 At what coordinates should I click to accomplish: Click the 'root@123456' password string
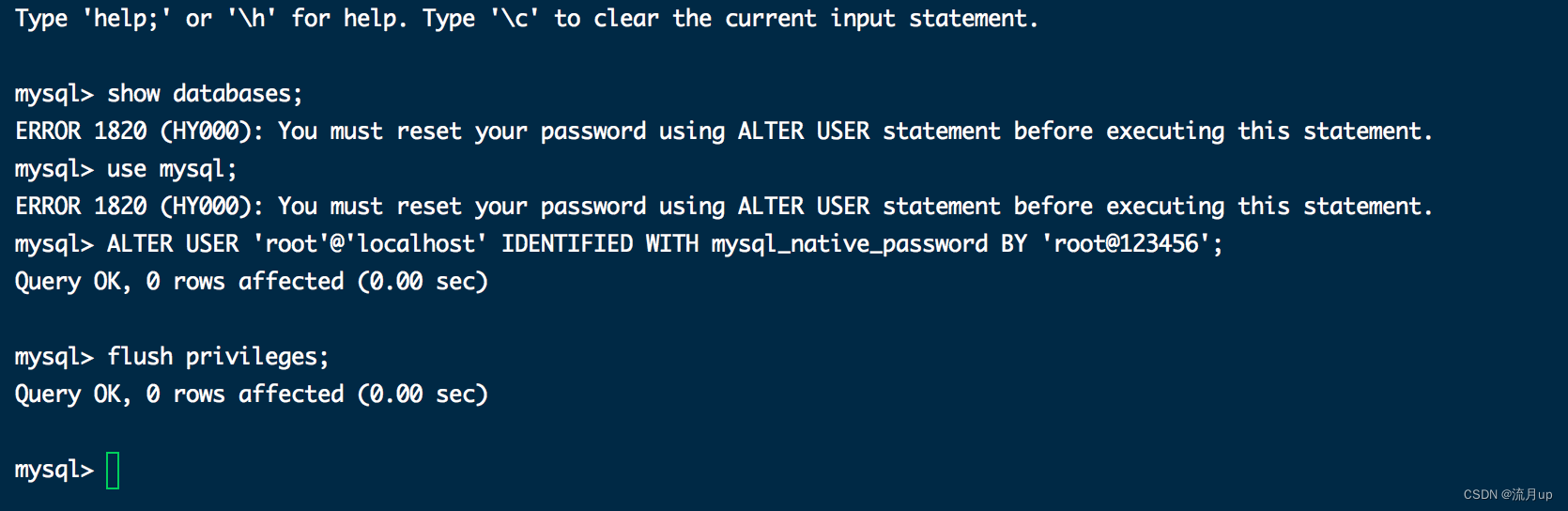(1126, 244)
